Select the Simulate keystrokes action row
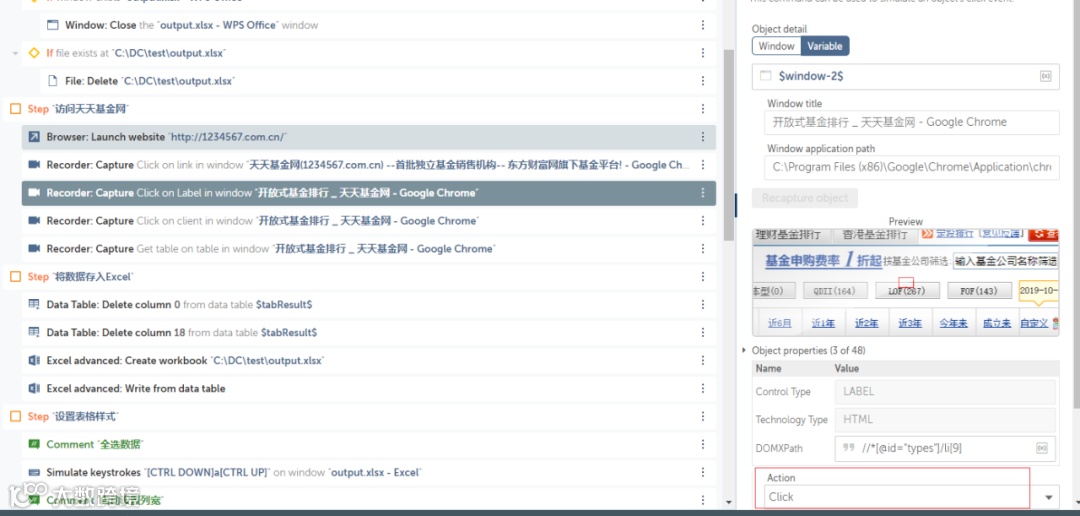 (x=368, y=473)
